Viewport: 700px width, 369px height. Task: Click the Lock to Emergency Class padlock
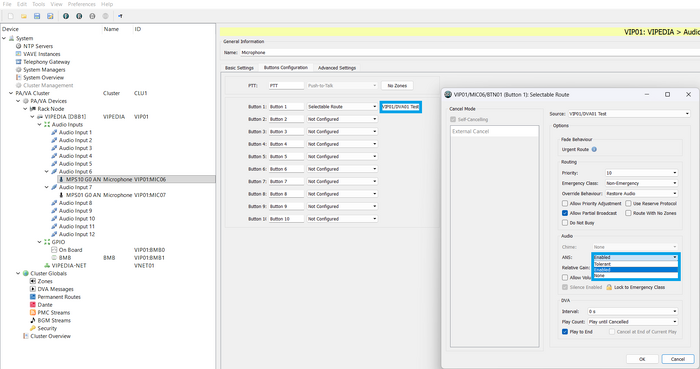click(609, 287)
